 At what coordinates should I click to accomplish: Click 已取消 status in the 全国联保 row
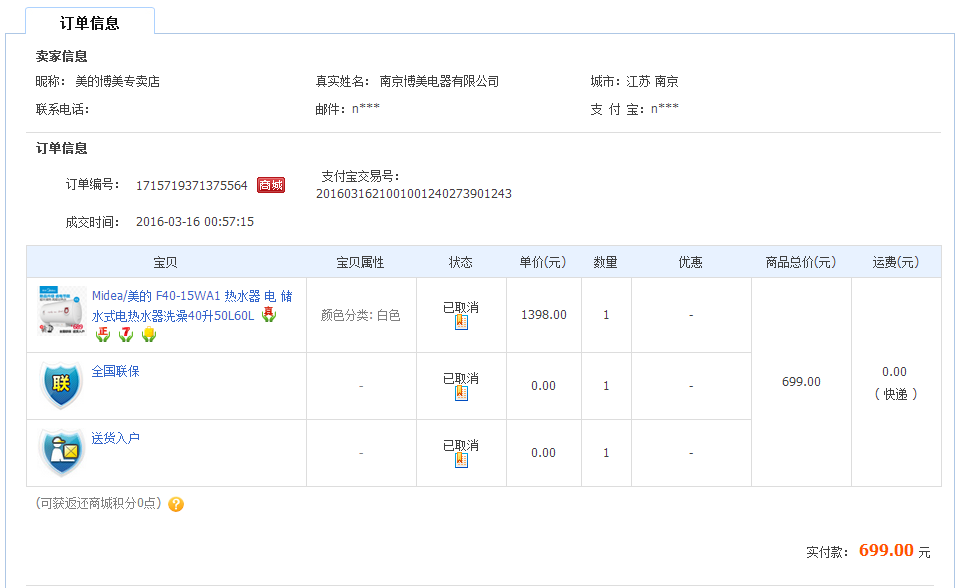pyautogui.click(x=460, y=378)
